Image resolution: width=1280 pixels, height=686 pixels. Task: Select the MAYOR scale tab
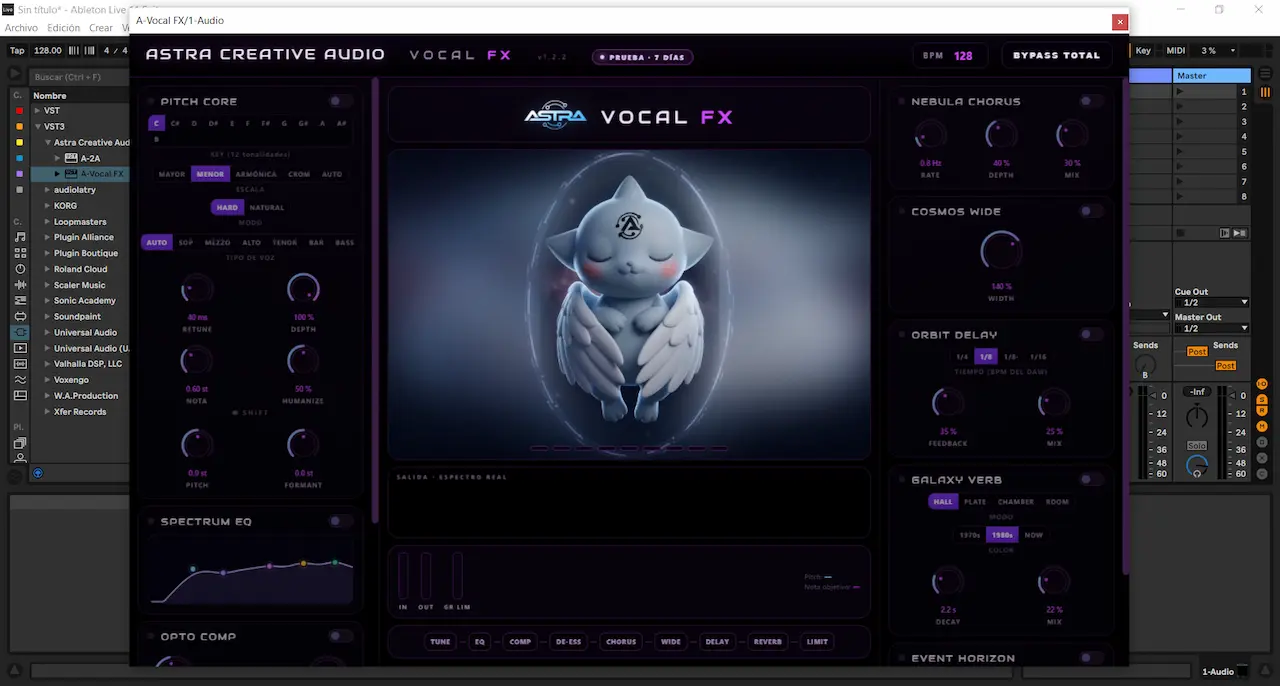[172, 174]
